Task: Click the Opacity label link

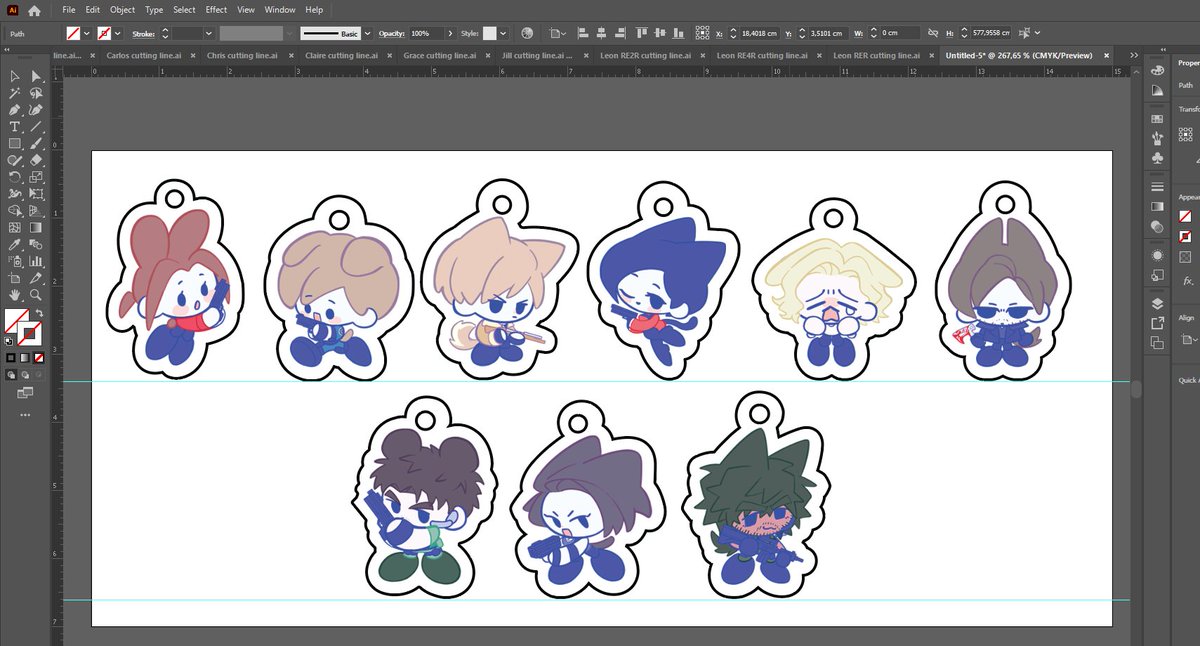Action: [x=390, y=33]
